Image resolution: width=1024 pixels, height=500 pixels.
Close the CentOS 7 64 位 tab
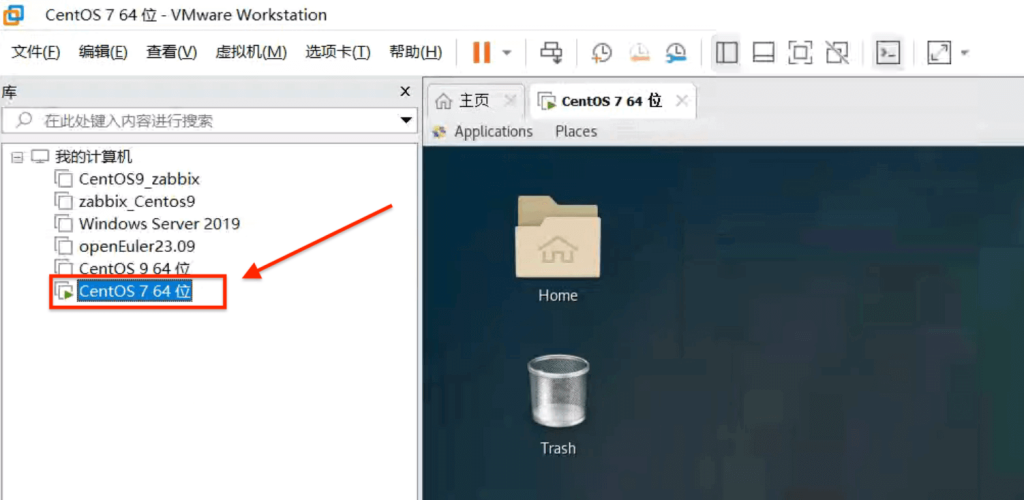click(x=681, y=101)
